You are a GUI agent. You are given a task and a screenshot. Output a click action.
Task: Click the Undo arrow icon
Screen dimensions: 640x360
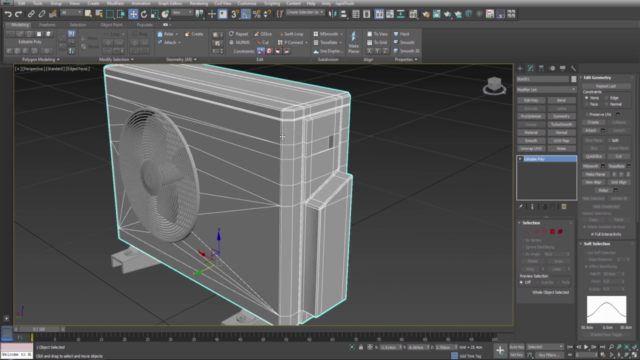(x=8, y=14)
